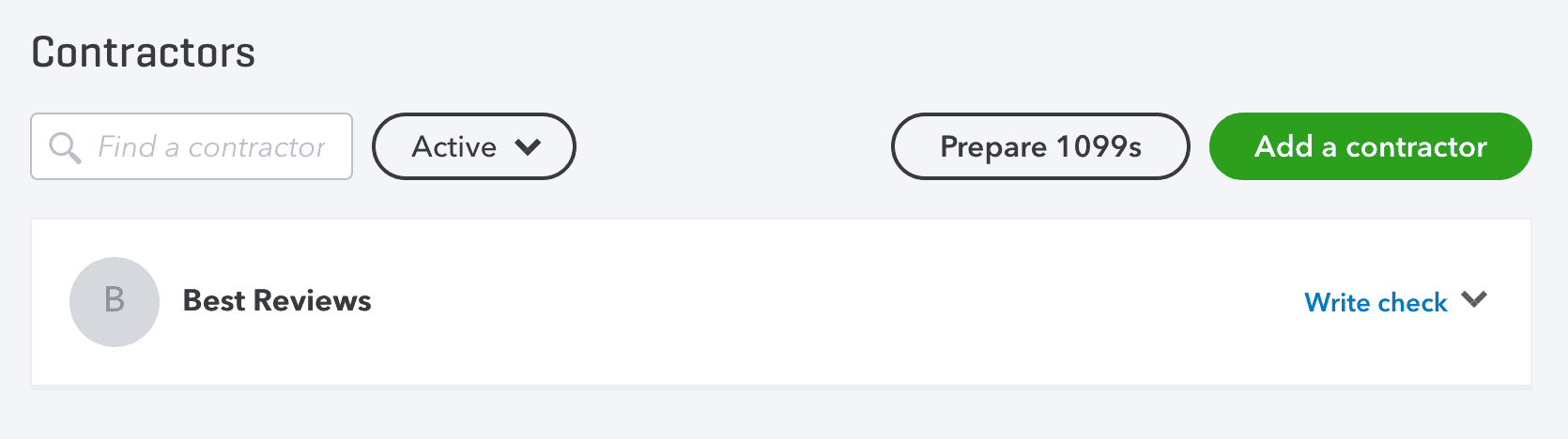
Task: Open Best Reviews profile via its avatar
Action: coord(114,301)
